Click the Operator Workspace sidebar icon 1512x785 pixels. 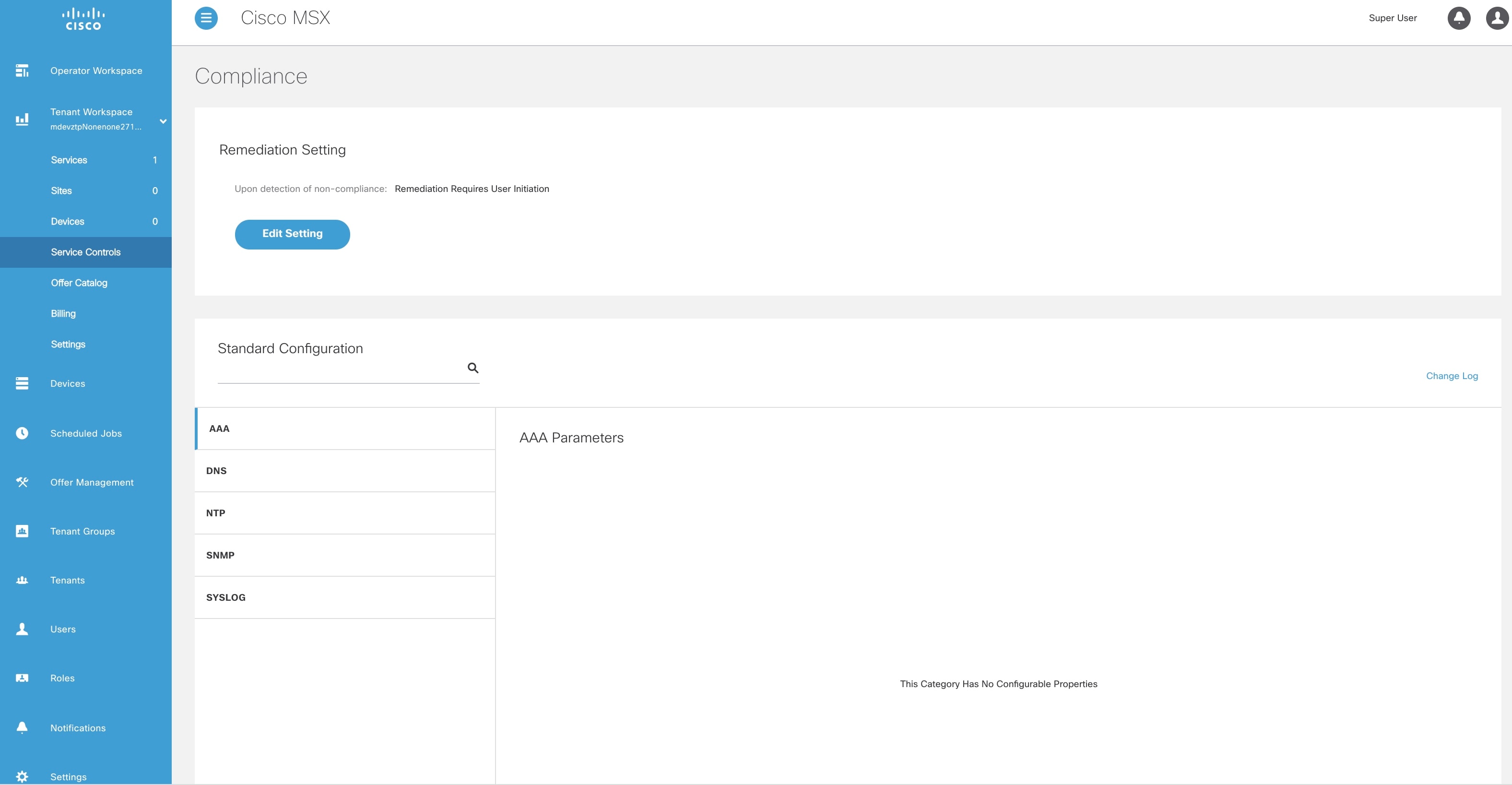tap(22, 71)
